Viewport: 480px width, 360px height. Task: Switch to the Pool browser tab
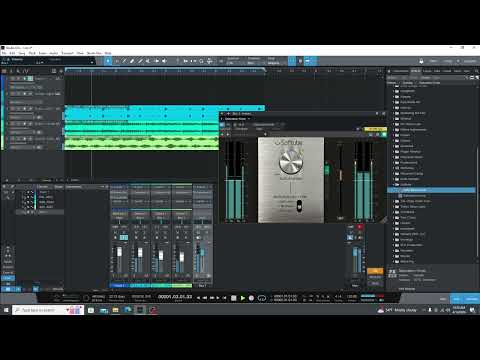(x=467, y=71)
